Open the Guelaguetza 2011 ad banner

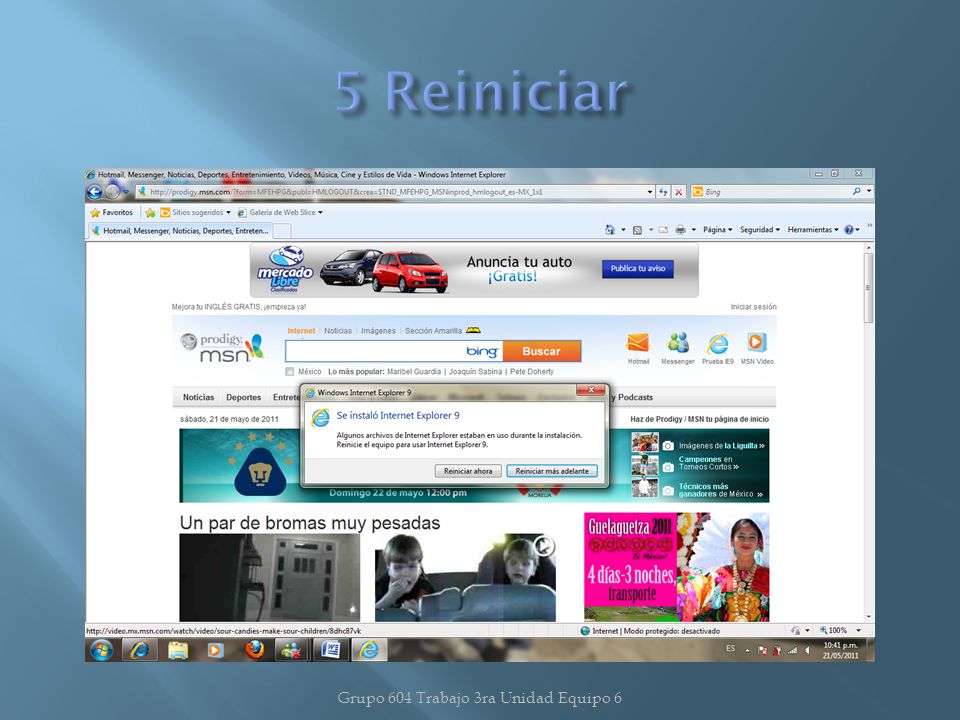coord(677,568)
